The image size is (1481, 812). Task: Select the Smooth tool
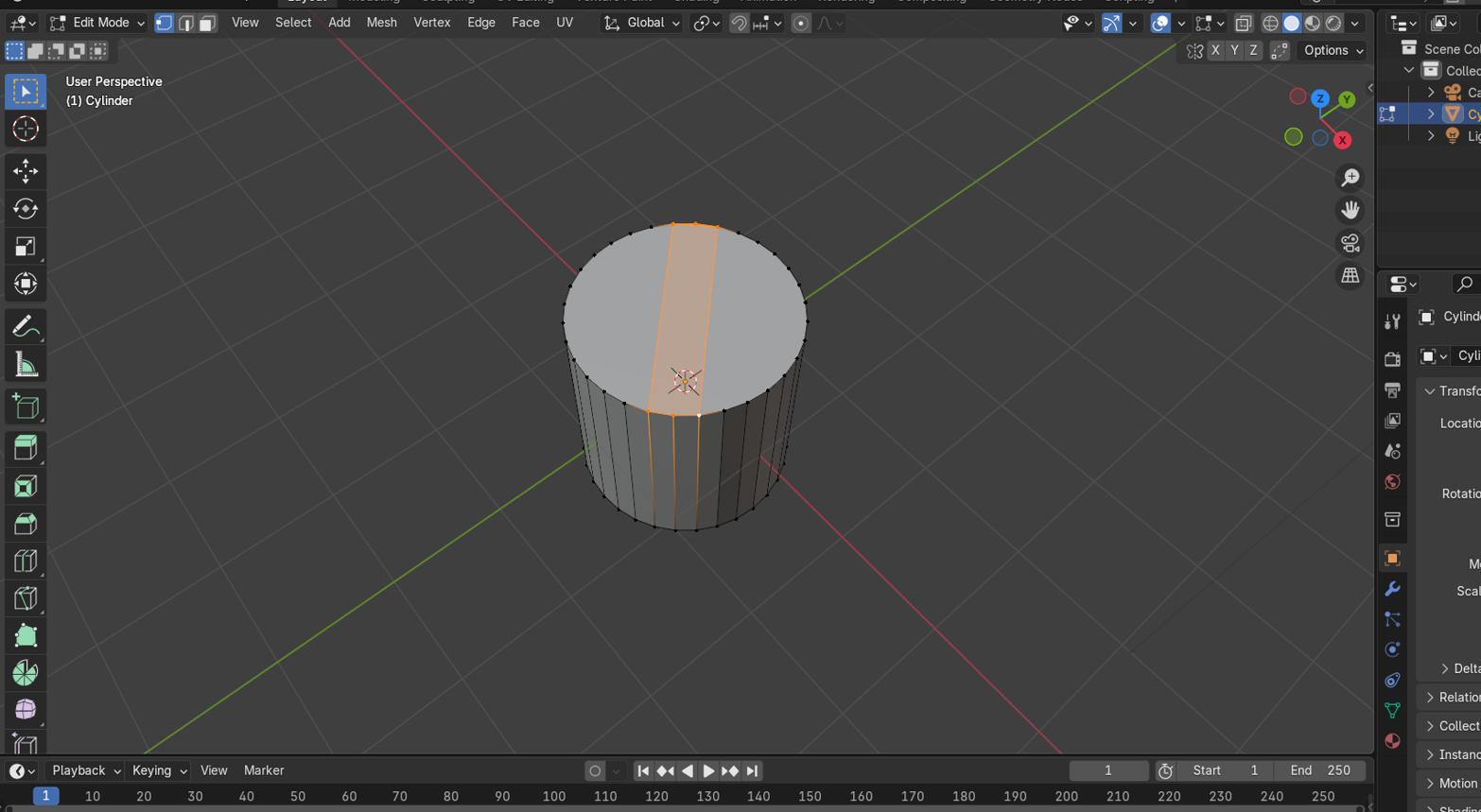click(26, 710)
